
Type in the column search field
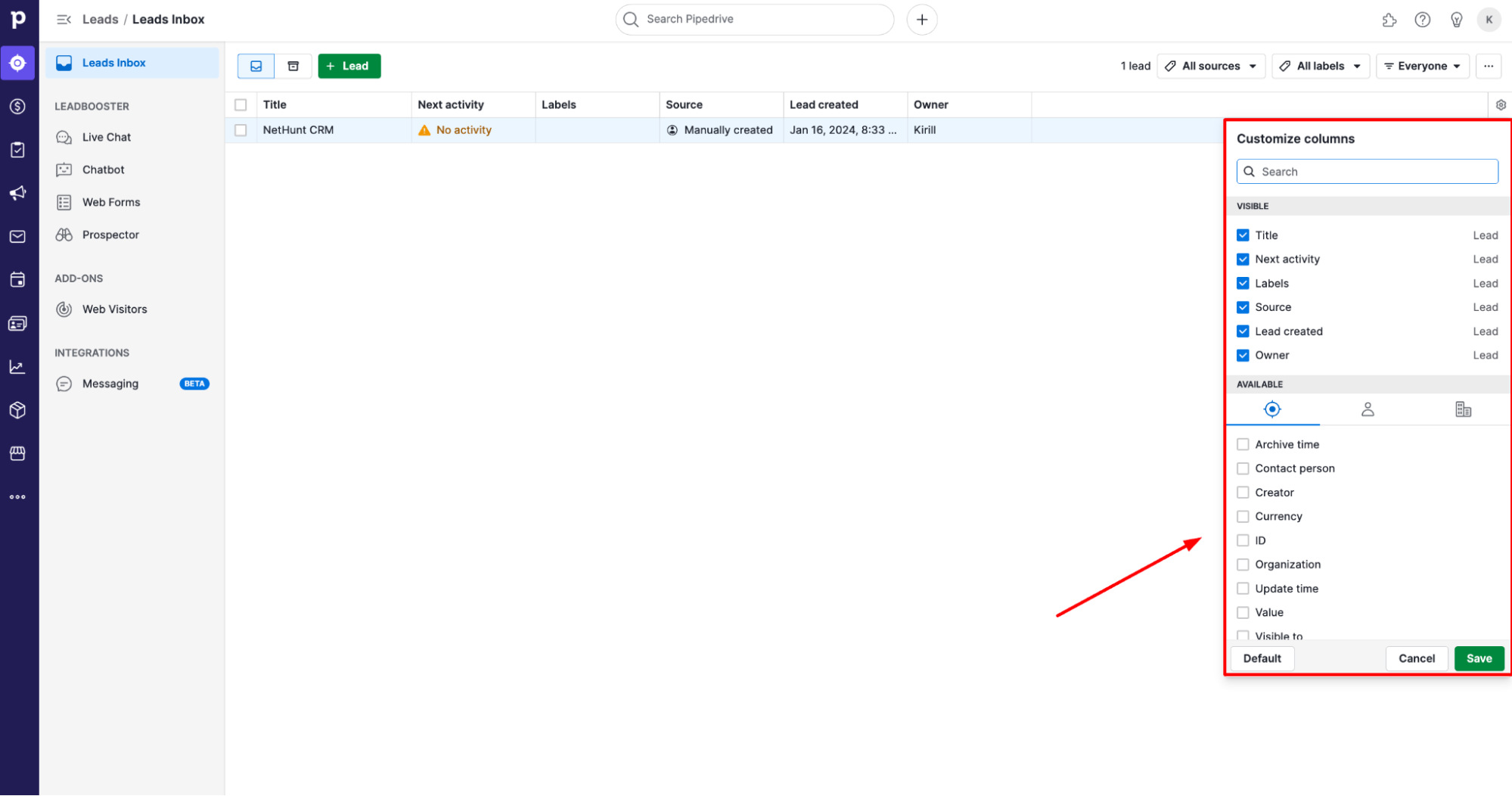[1367, 171]
